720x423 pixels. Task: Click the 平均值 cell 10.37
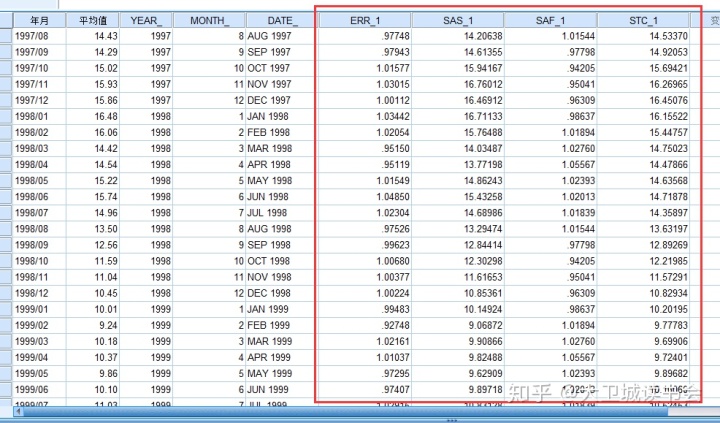(93, 358)
